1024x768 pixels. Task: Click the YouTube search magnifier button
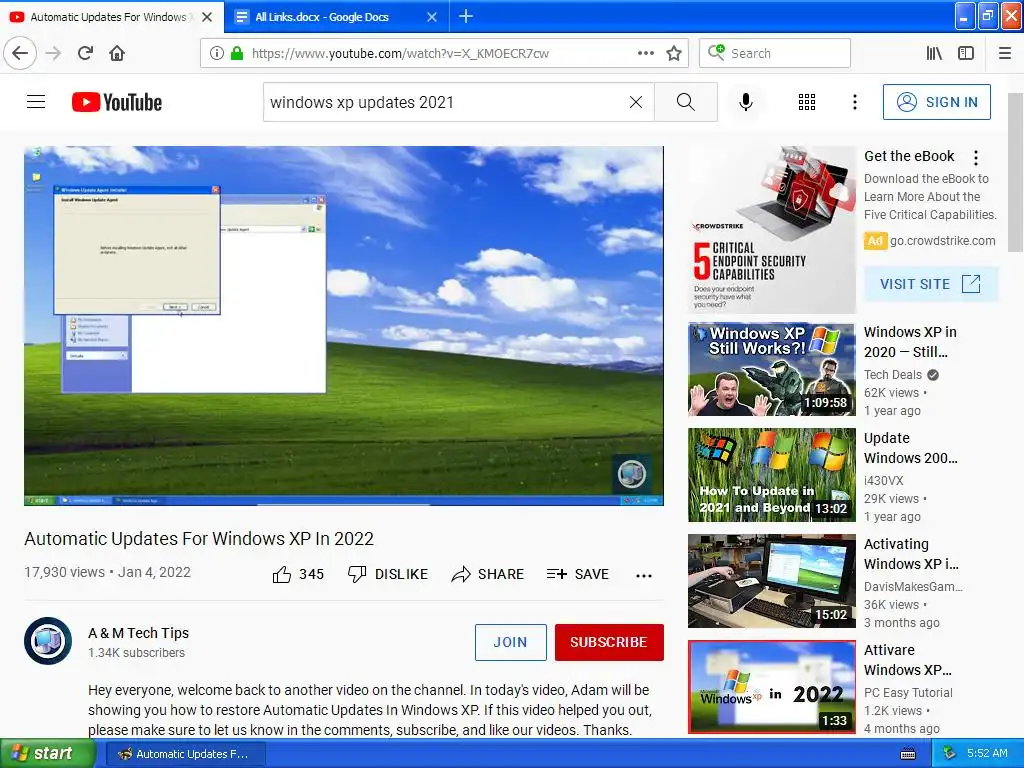click(686, 102)
